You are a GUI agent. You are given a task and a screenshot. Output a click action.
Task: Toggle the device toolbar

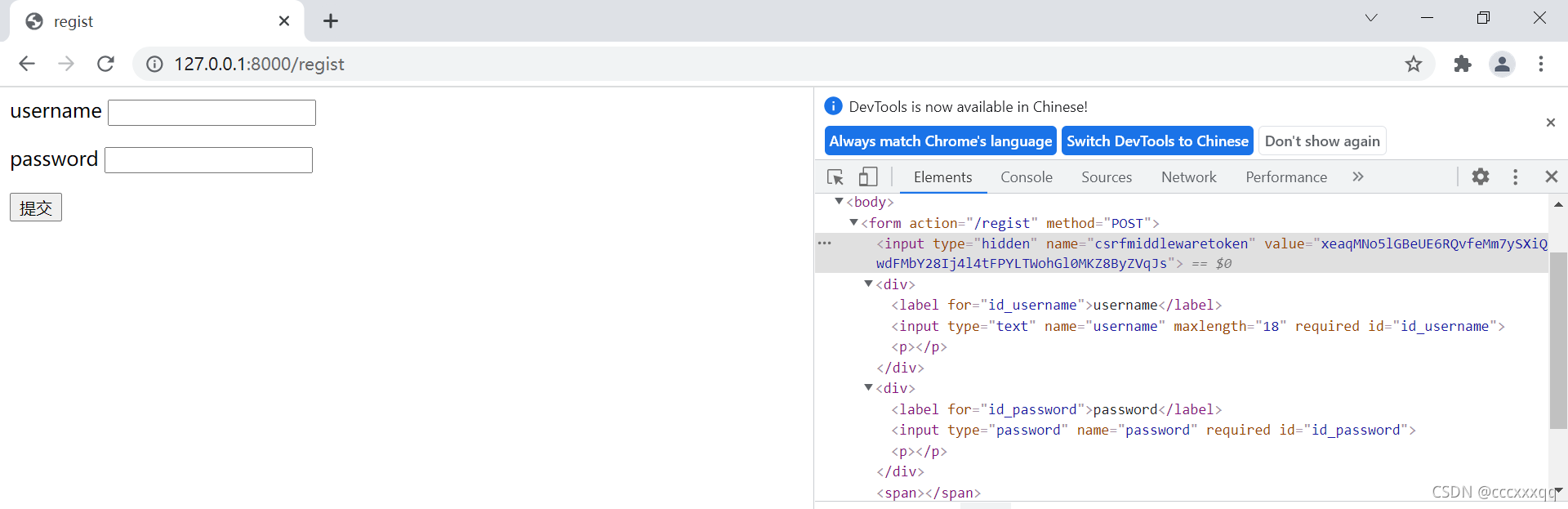coord(868,177)
